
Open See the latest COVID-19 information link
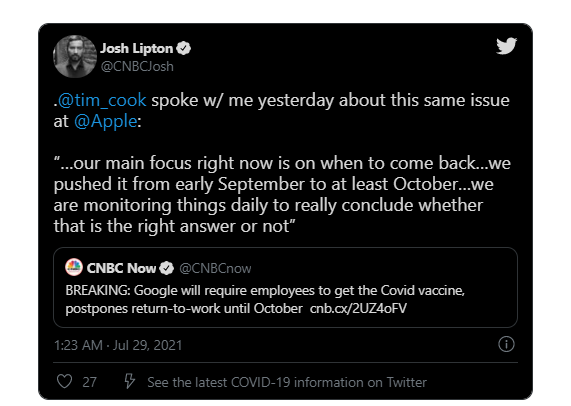click(x=287, y=382)
